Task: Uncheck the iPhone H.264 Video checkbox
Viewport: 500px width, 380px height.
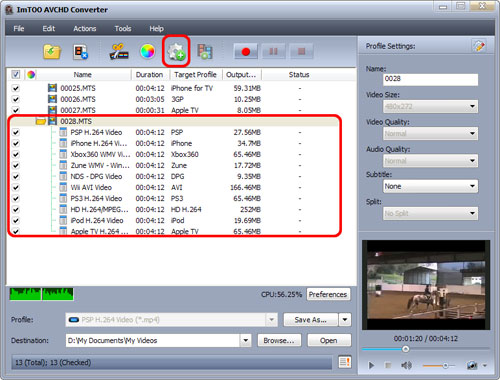Action: pyautogui.click(x=16, y=143)
